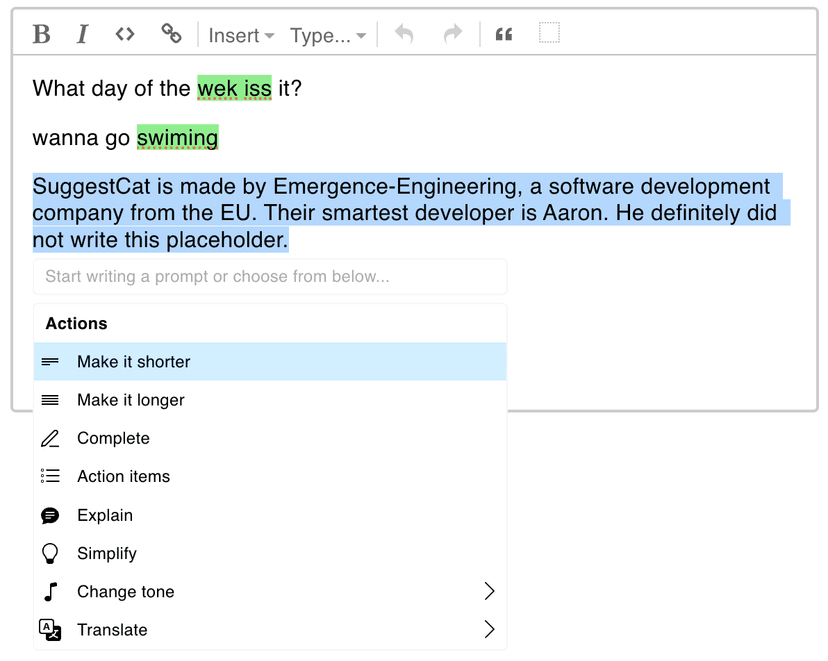Click the "Actions" heading in the menu
Viewport: 828px width, 661px height.
point(77,323)
